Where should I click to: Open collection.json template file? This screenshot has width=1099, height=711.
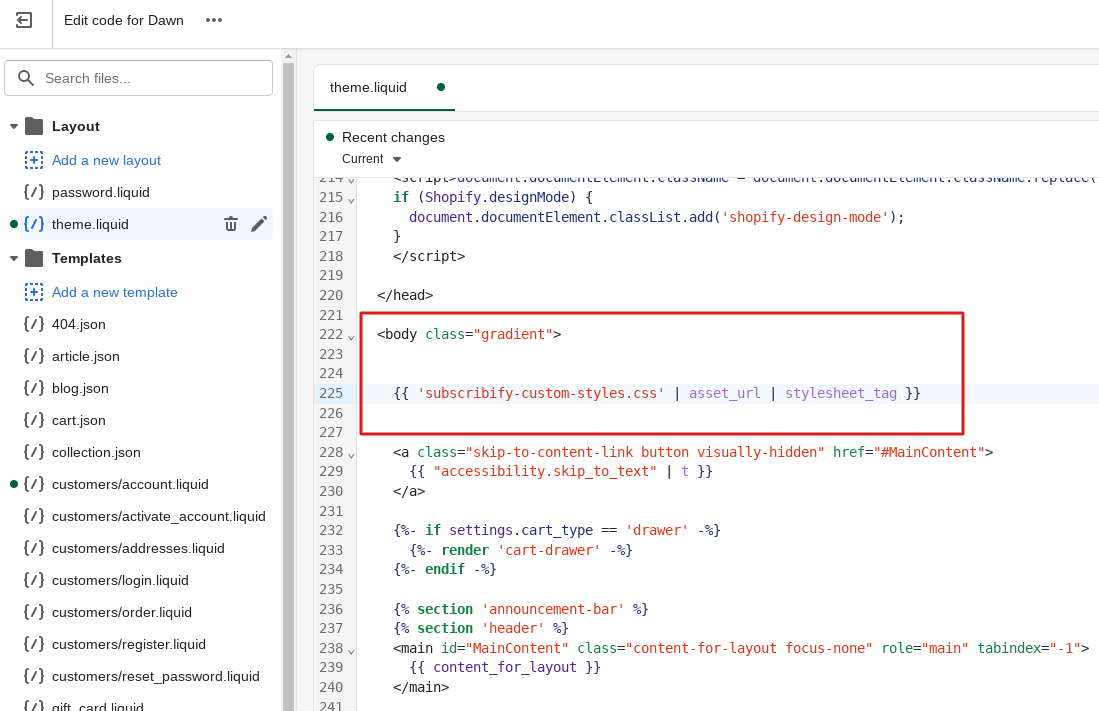point(96,452)
